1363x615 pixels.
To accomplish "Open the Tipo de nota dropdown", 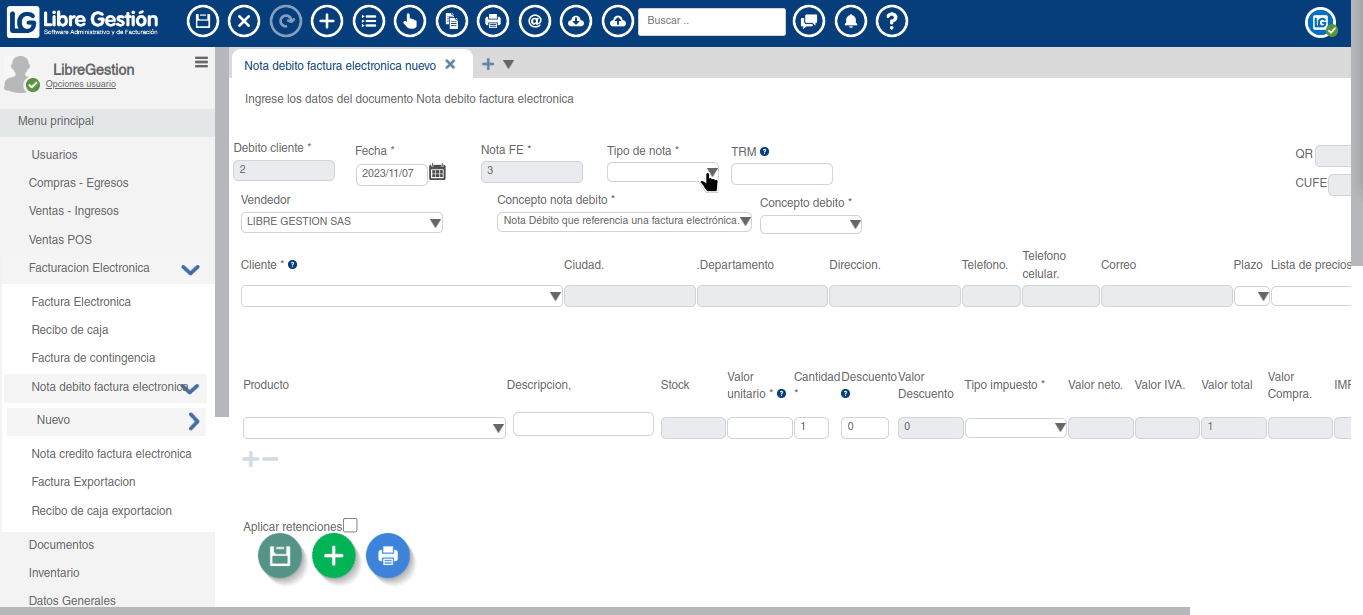I will pos(662,172).
